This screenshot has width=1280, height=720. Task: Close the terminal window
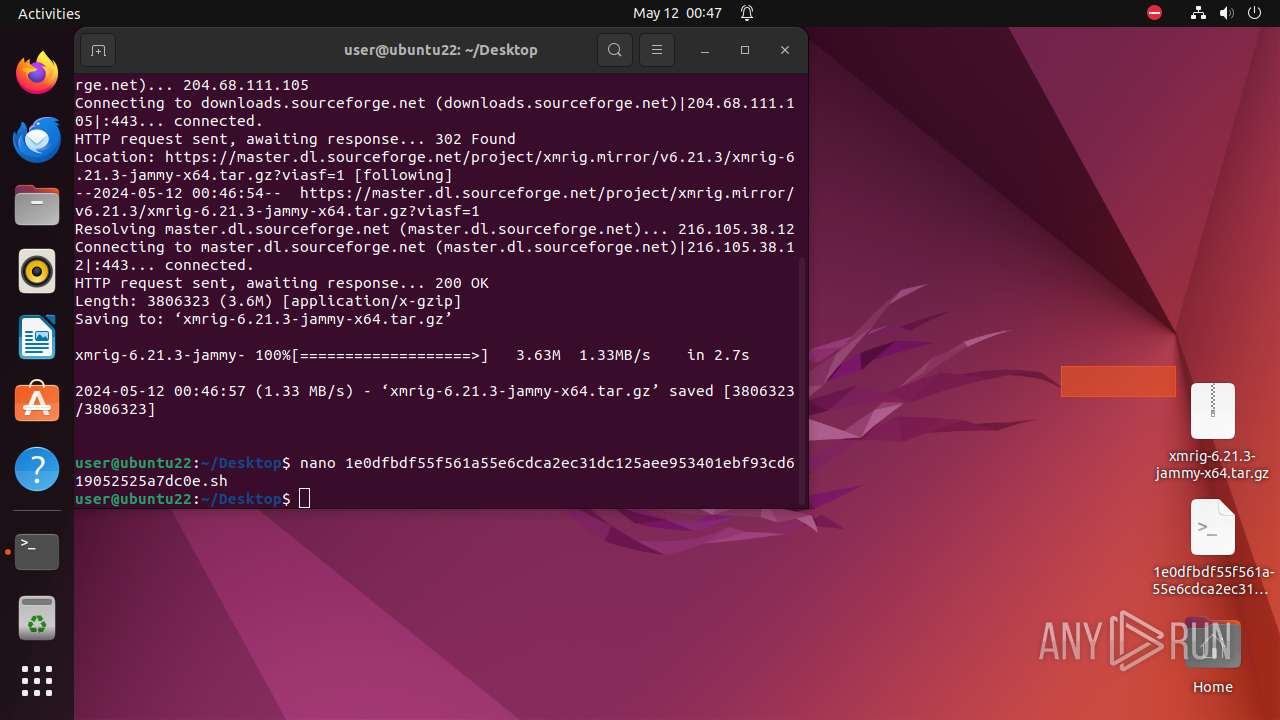[785, 50]
